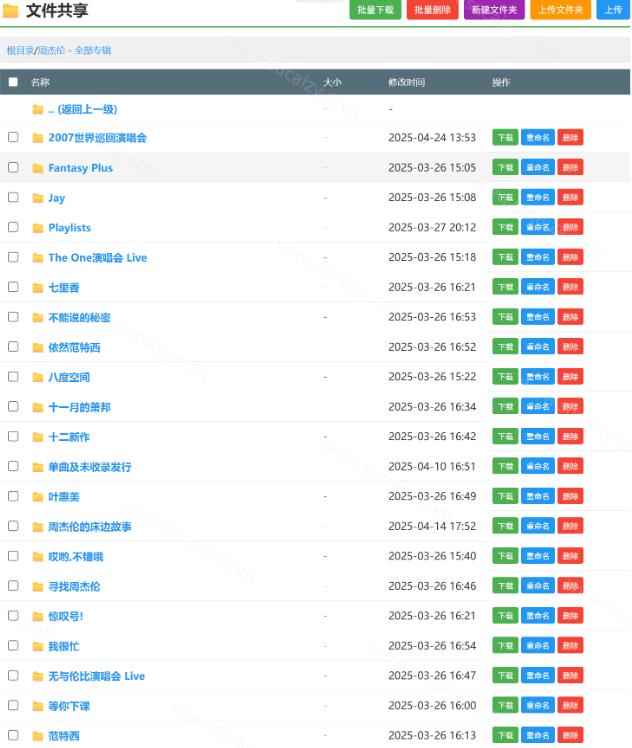Click the 十一月的萧邦 folder icon
Viewport: 632px width, 748px height.
tap(38, 407)
